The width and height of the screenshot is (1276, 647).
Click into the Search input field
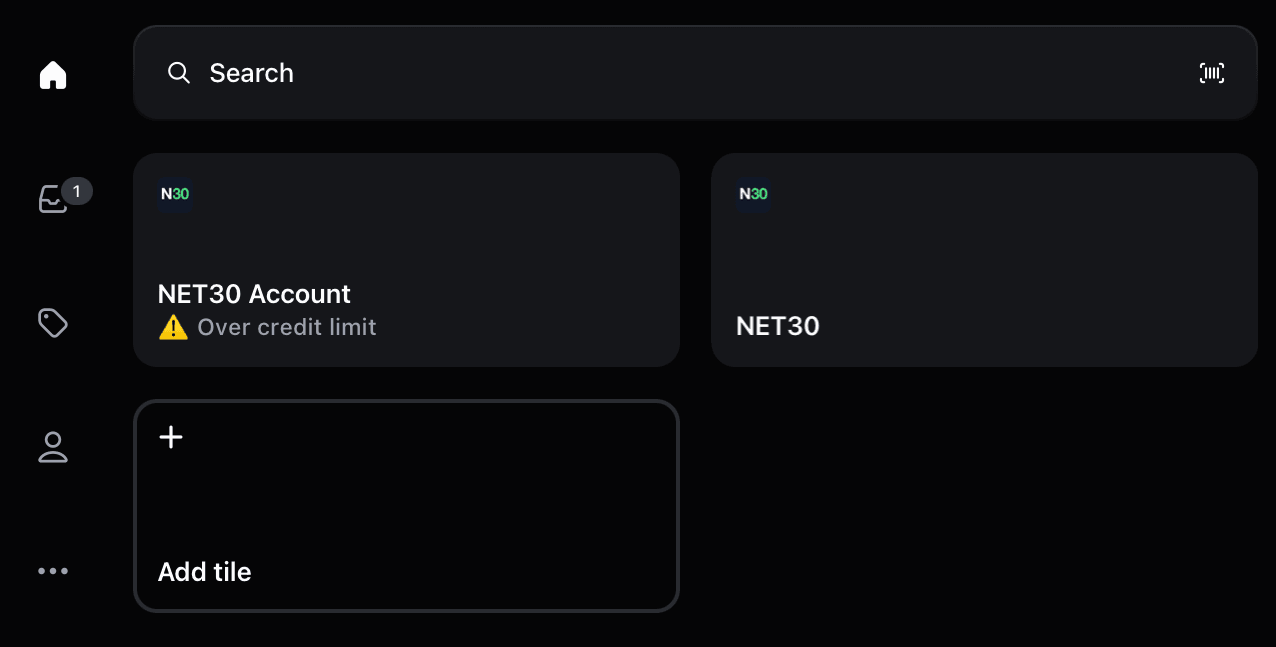pyautogui.click(x=600, y=72)
